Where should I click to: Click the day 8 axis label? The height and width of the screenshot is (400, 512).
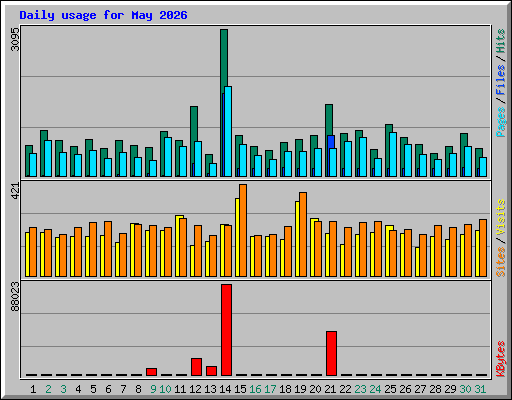click(138, 389)
